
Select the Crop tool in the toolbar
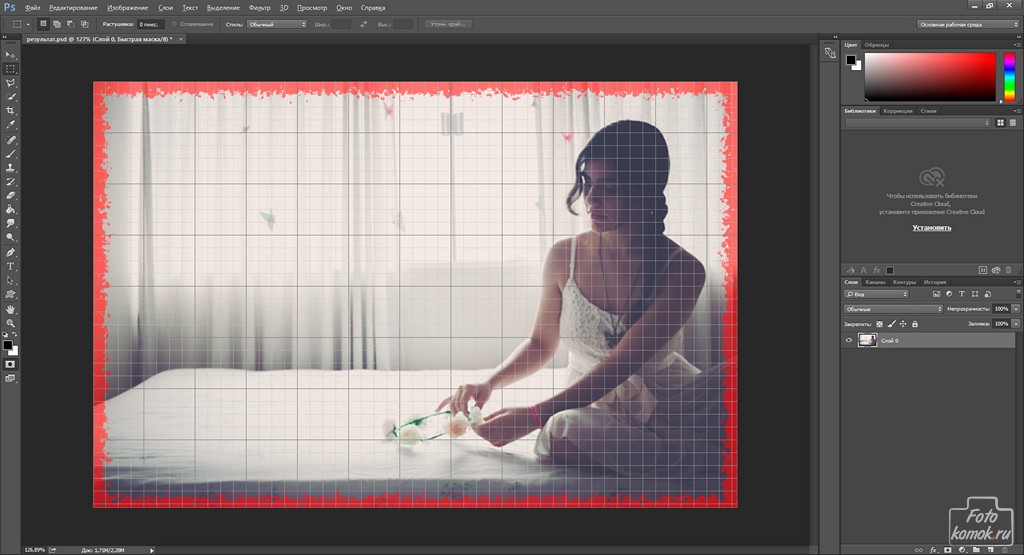click(11, 111)
